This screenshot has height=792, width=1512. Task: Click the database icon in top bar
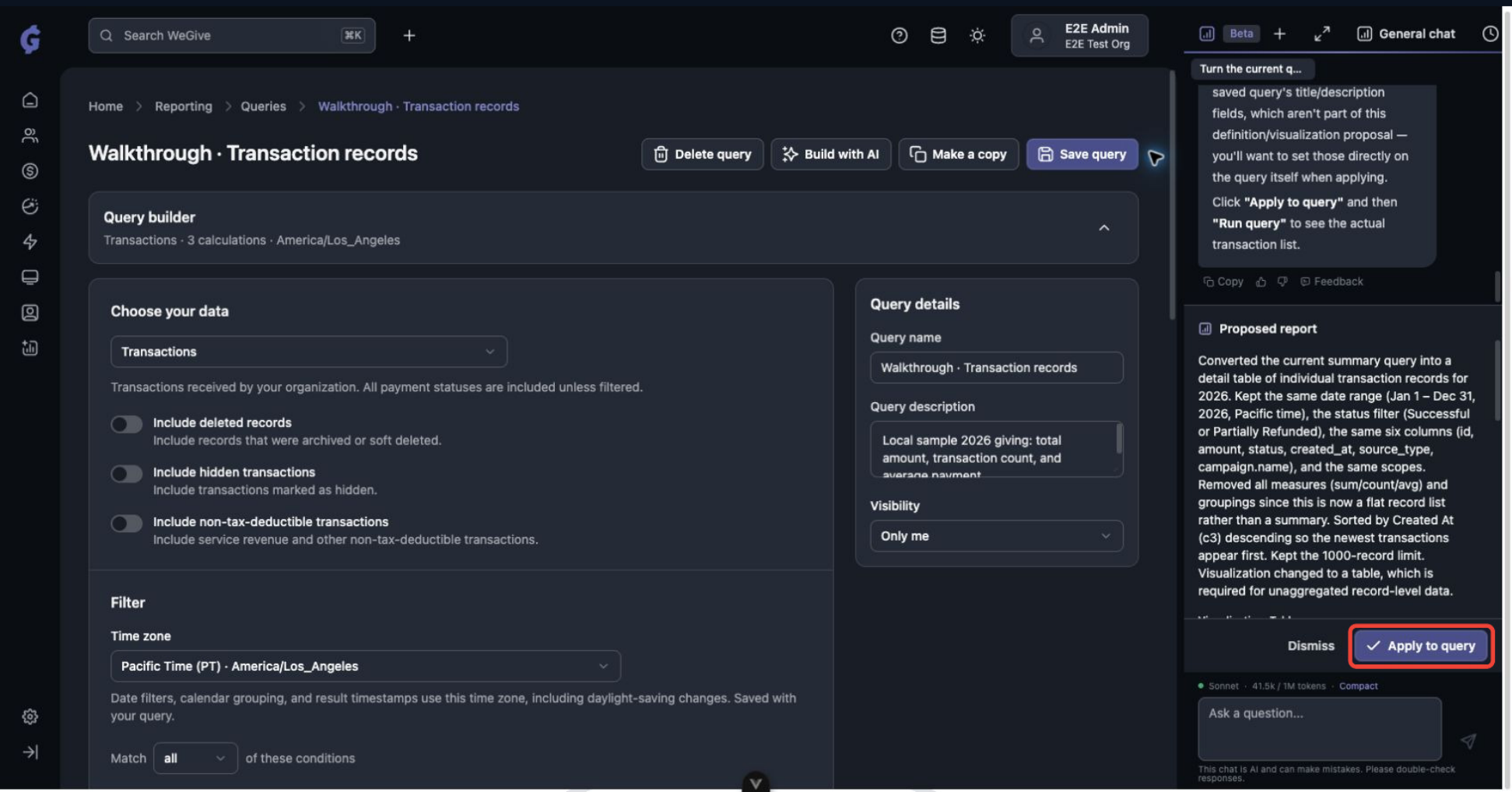click(938, 35)
